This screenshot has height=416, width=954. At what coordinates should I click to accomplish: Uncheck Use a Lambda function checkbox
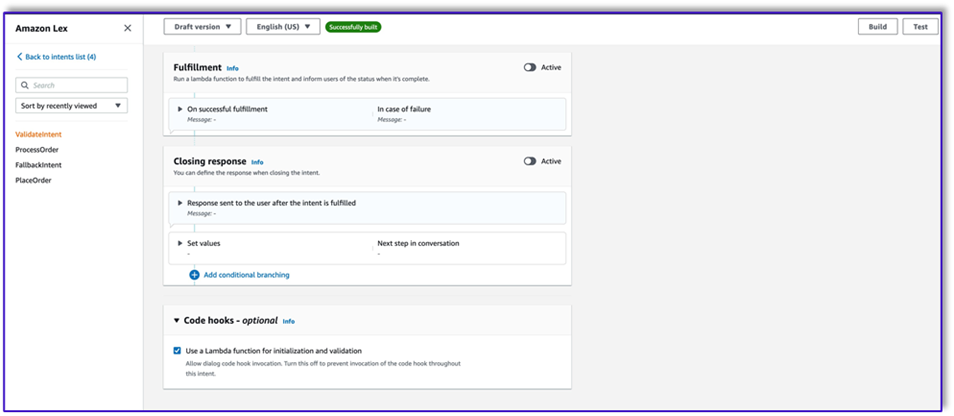pos(177,350)
